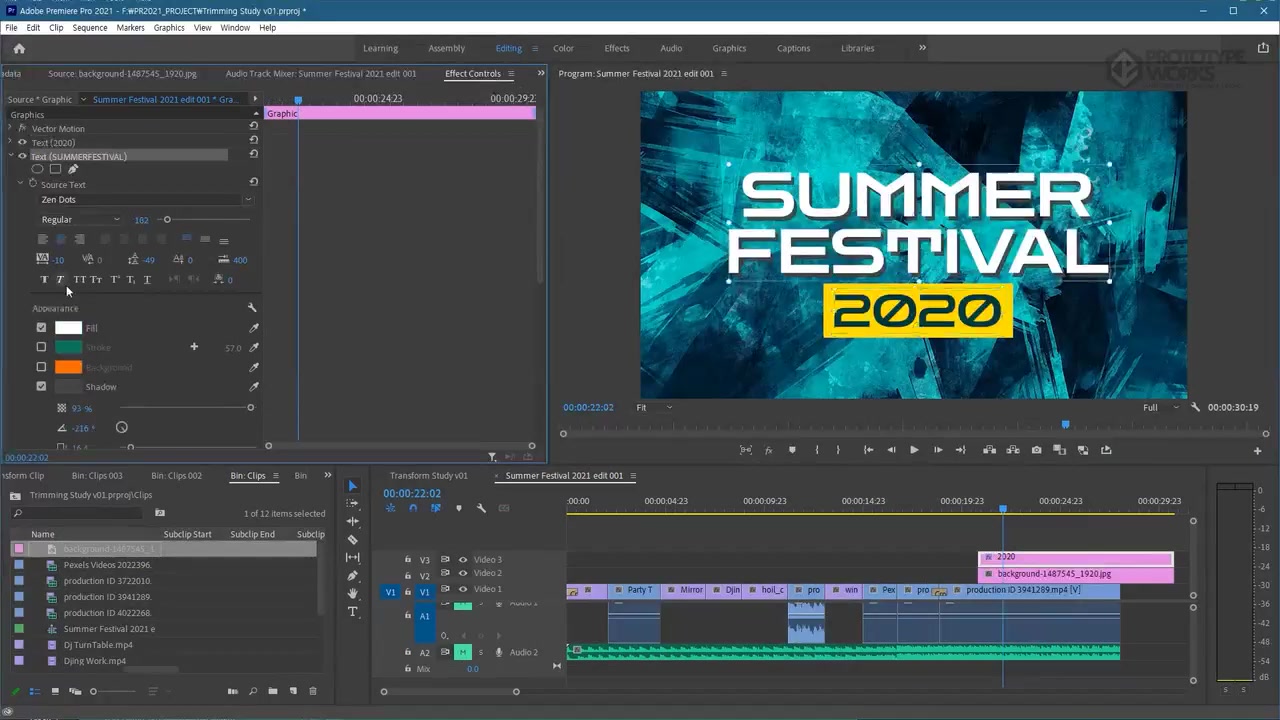Select the Razor tool in the timeline toolbar
1280x720 pixels.
pyautogui.click(x=352, y=540)
